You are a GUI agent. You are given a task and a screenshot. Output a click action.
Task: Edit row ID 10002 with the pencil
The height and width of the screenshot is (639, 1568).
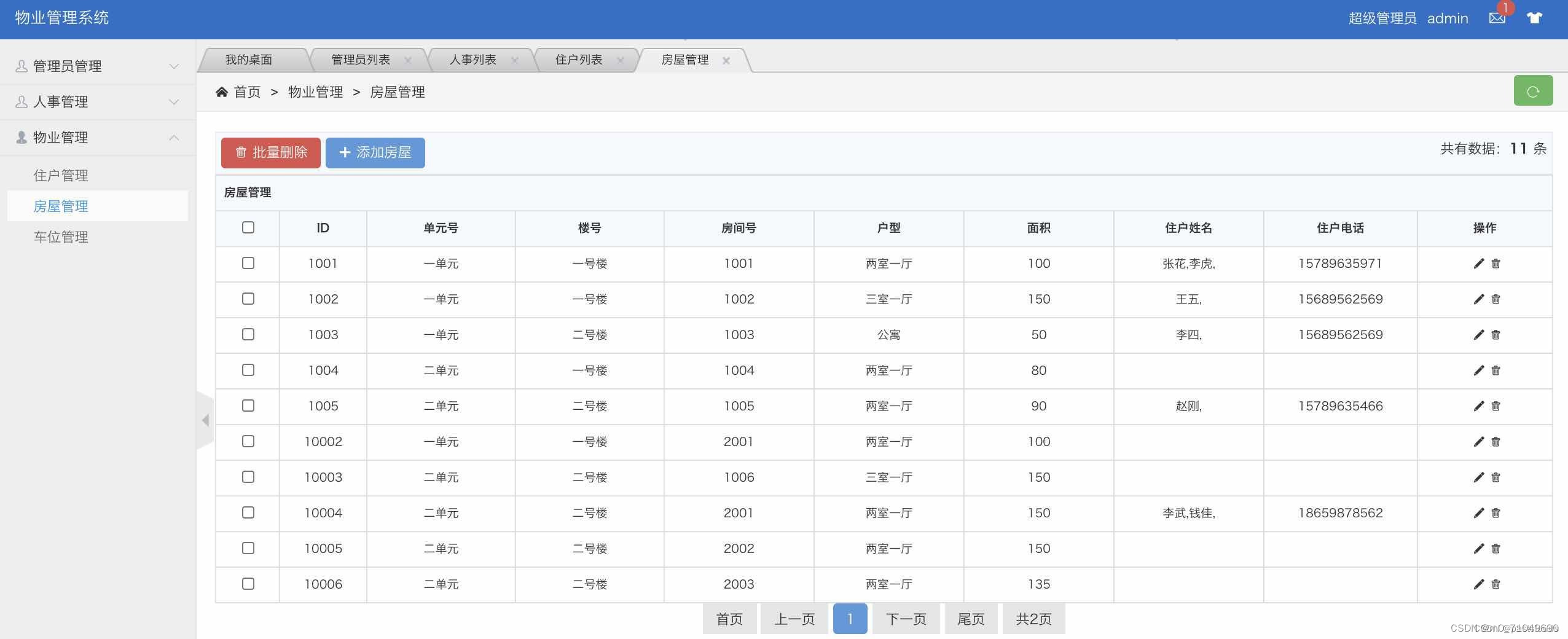[x=1479, y=442]
